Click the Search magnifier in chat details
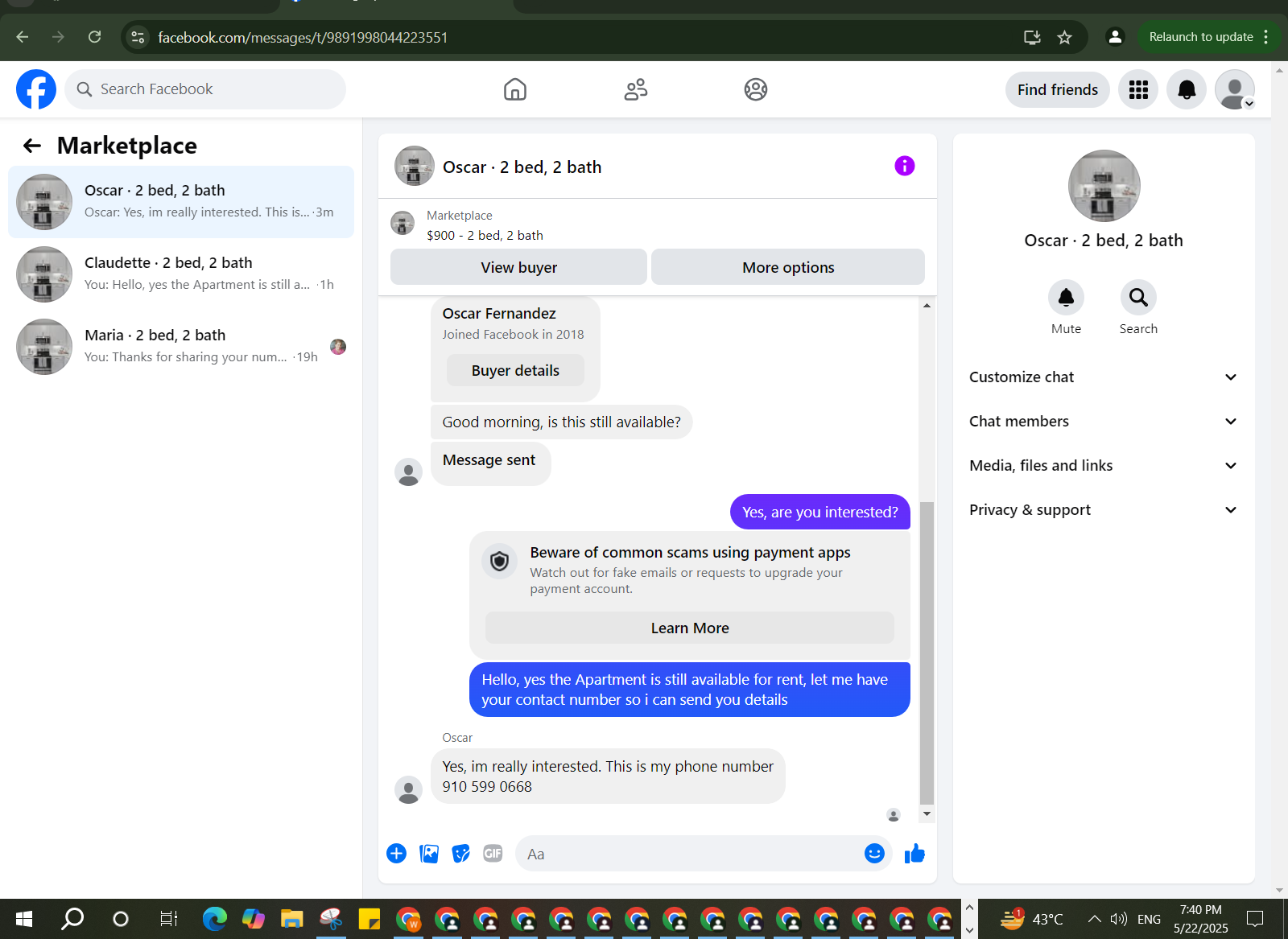The image size is (1288, 939). pyautogui.click(x=1138, y=298)
